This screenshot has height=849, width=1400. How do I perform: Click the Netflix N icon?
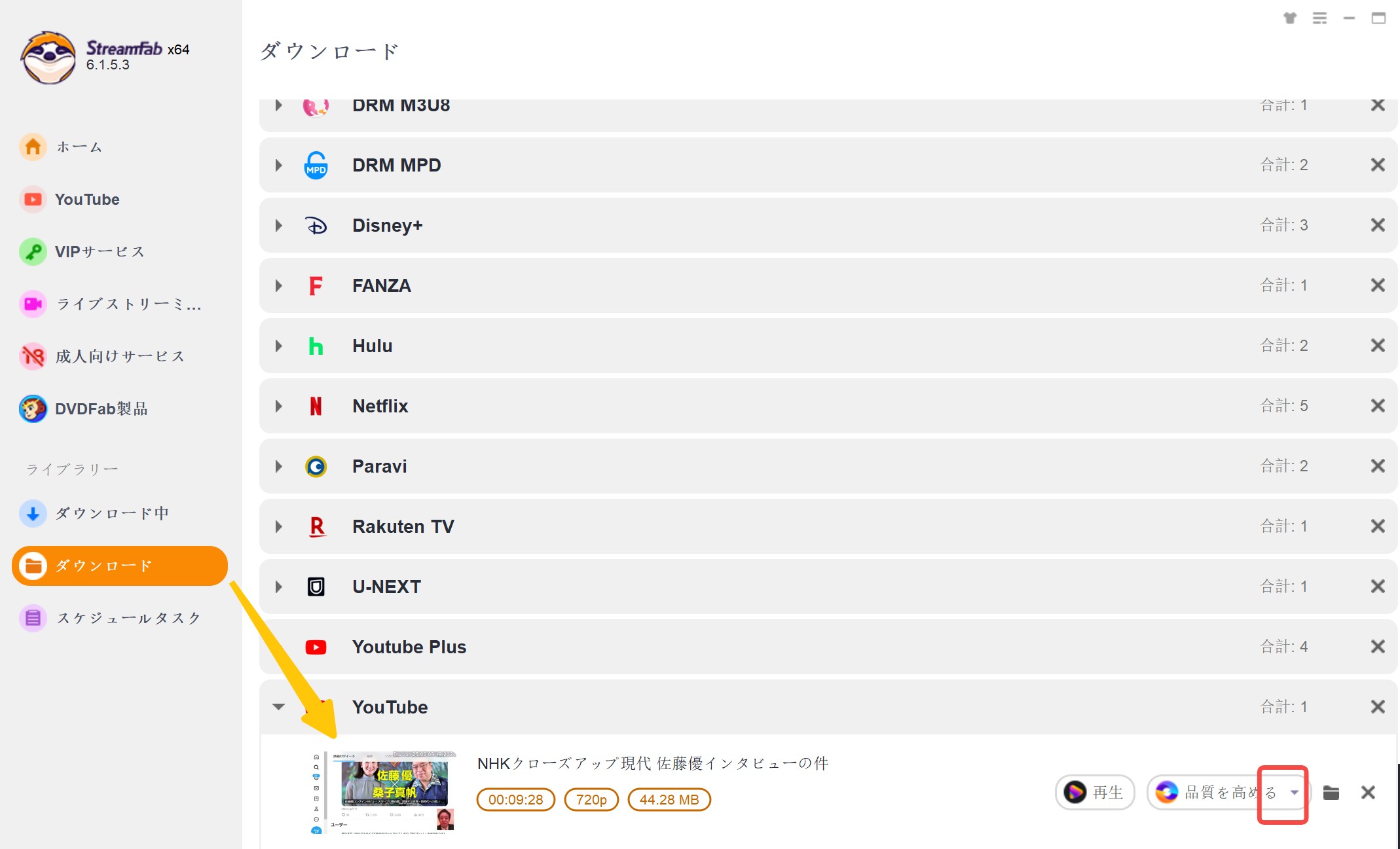pos(316,406)
